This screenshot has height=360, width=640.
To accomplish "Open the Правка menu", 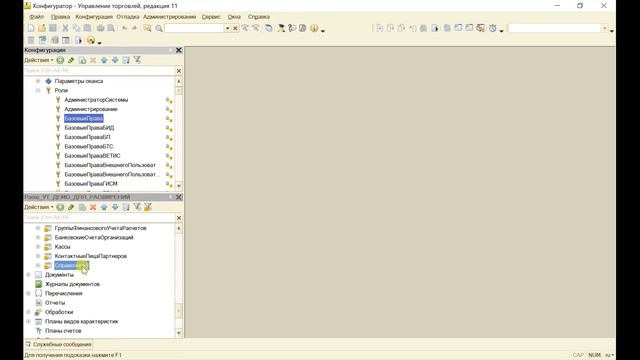I will [x=60, y=17].
